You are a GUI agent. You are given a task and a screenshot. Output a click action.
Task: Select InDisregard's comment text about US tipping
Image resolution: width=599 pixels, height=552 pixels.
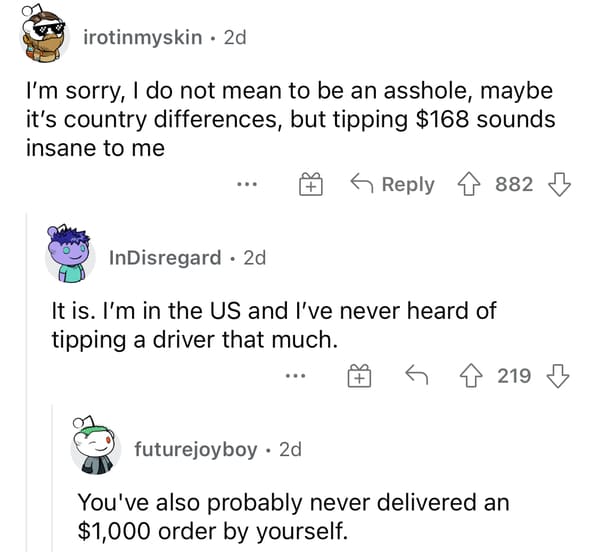[274, 325]
